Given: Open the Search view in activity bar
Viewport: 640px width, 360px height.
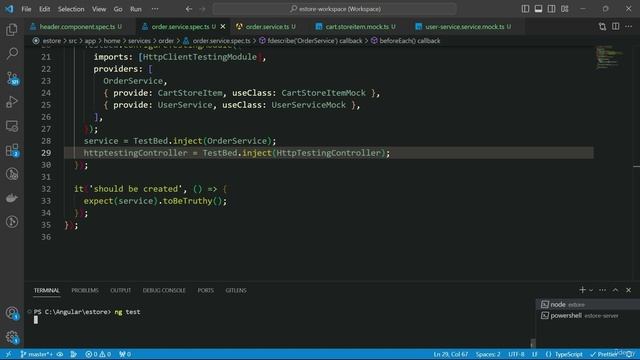Looking at the screenshot, I should (12, 53).
